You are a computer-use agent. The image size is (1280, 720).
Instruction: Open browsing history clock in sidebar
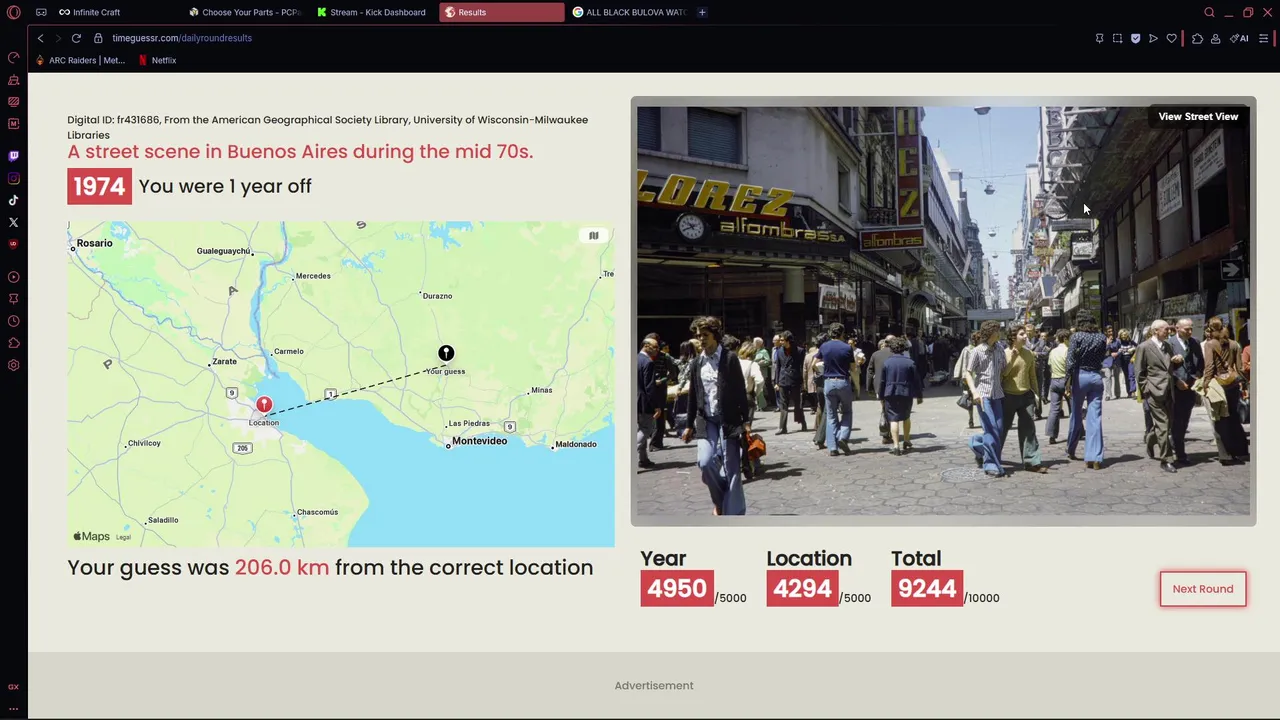click(x=13, y=321)
